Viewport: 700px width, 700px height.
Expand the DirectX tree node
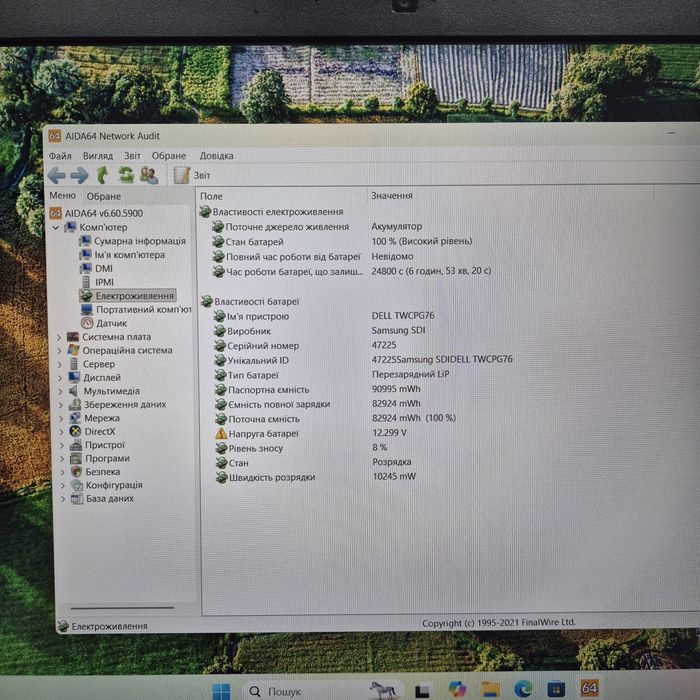(62, 432)
